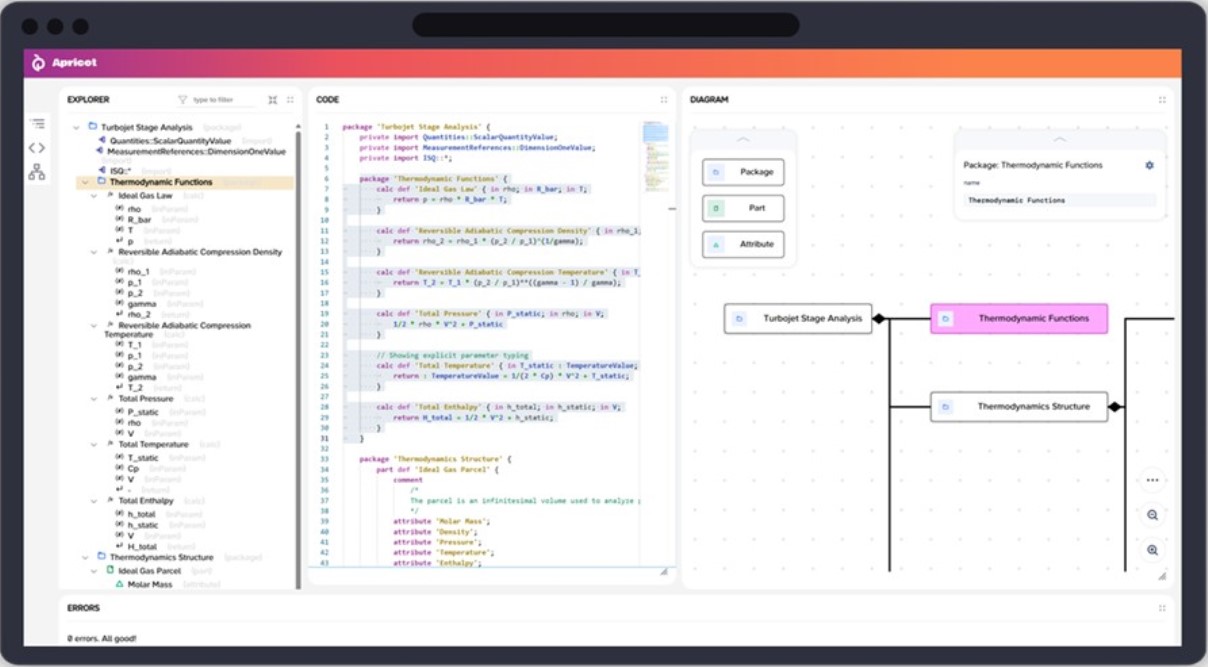
Task: Grab the Code panel drag handle
Action: coord(663,100)
